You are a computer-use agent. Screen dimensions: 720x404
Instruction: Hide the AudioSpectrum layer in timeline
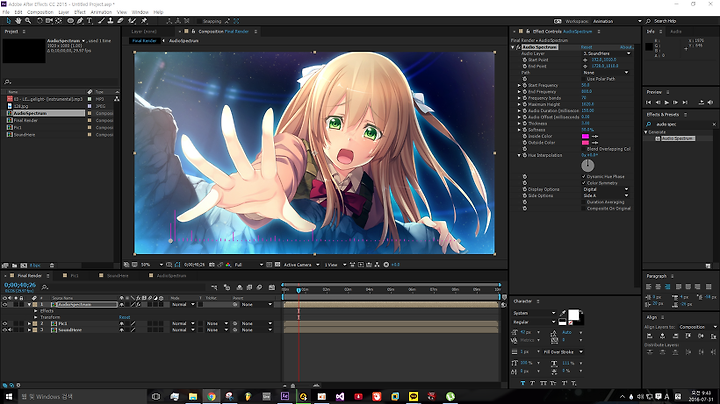pos(5,304)
